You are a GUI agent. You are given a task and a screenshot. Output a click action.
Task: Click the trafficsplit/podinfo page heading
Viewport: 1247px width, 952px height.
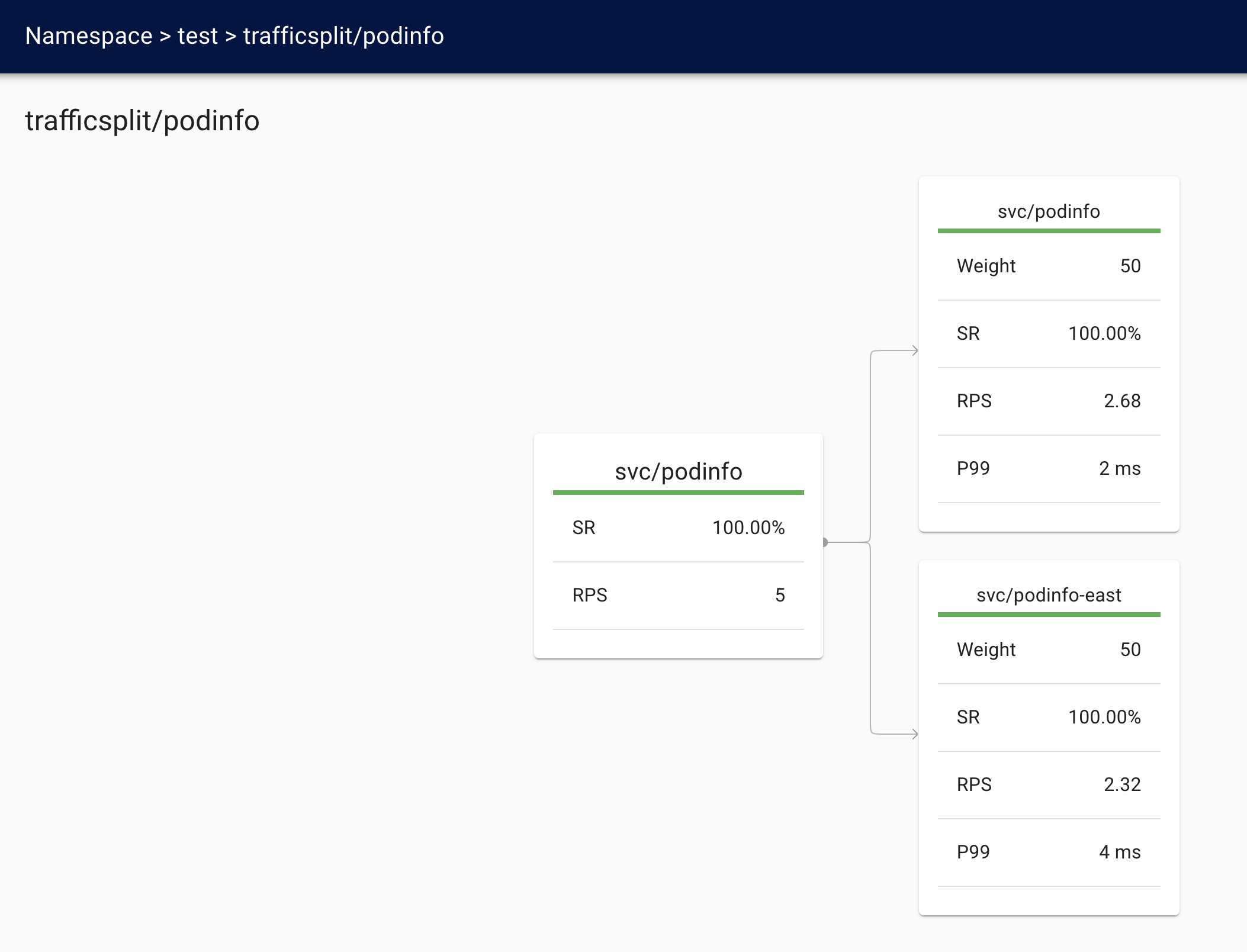pyautogui.click(x=142, y=121)
